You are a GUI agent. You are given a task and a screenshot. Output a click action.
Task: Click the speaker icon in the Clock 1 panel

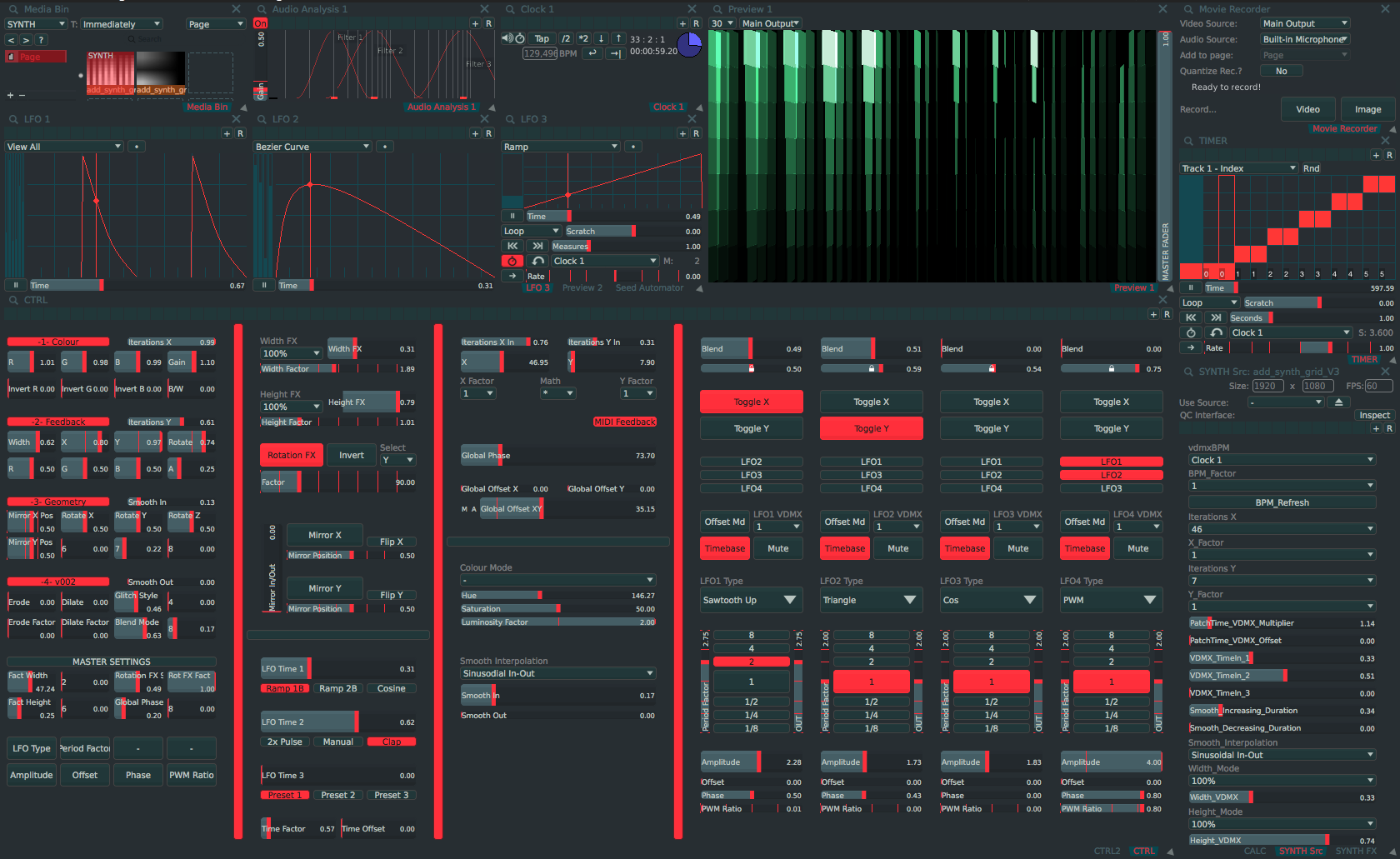tap(506, 37)
